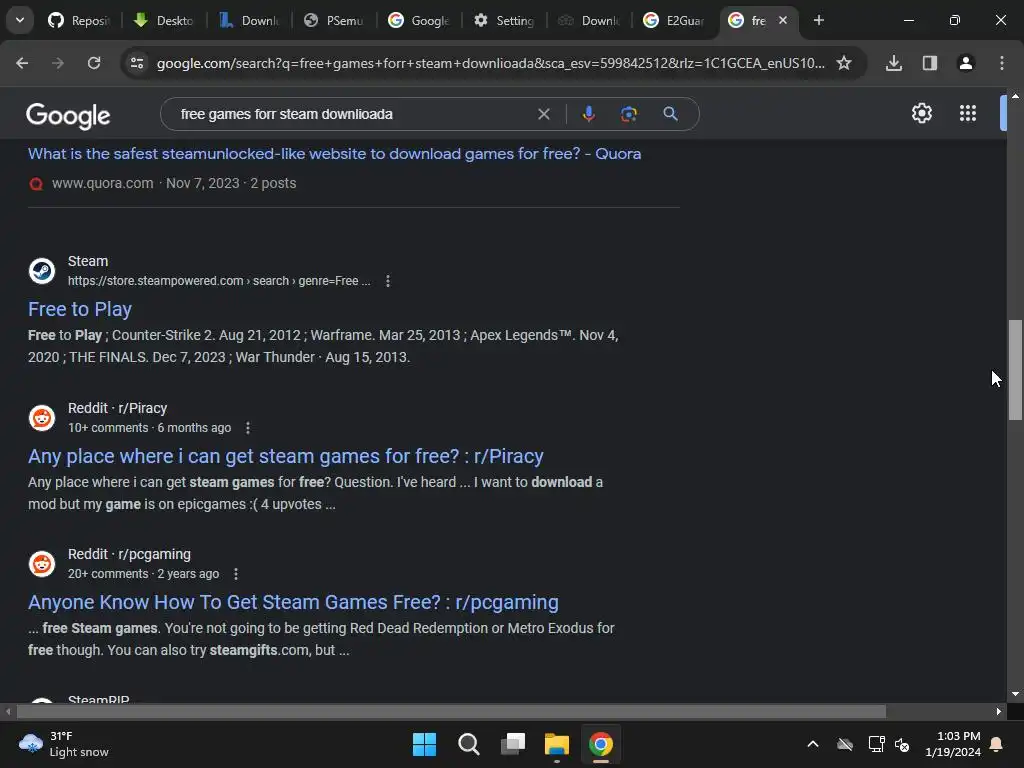Clear the search query with X
Screen dimensions: 1024x768
click(543, 114)
